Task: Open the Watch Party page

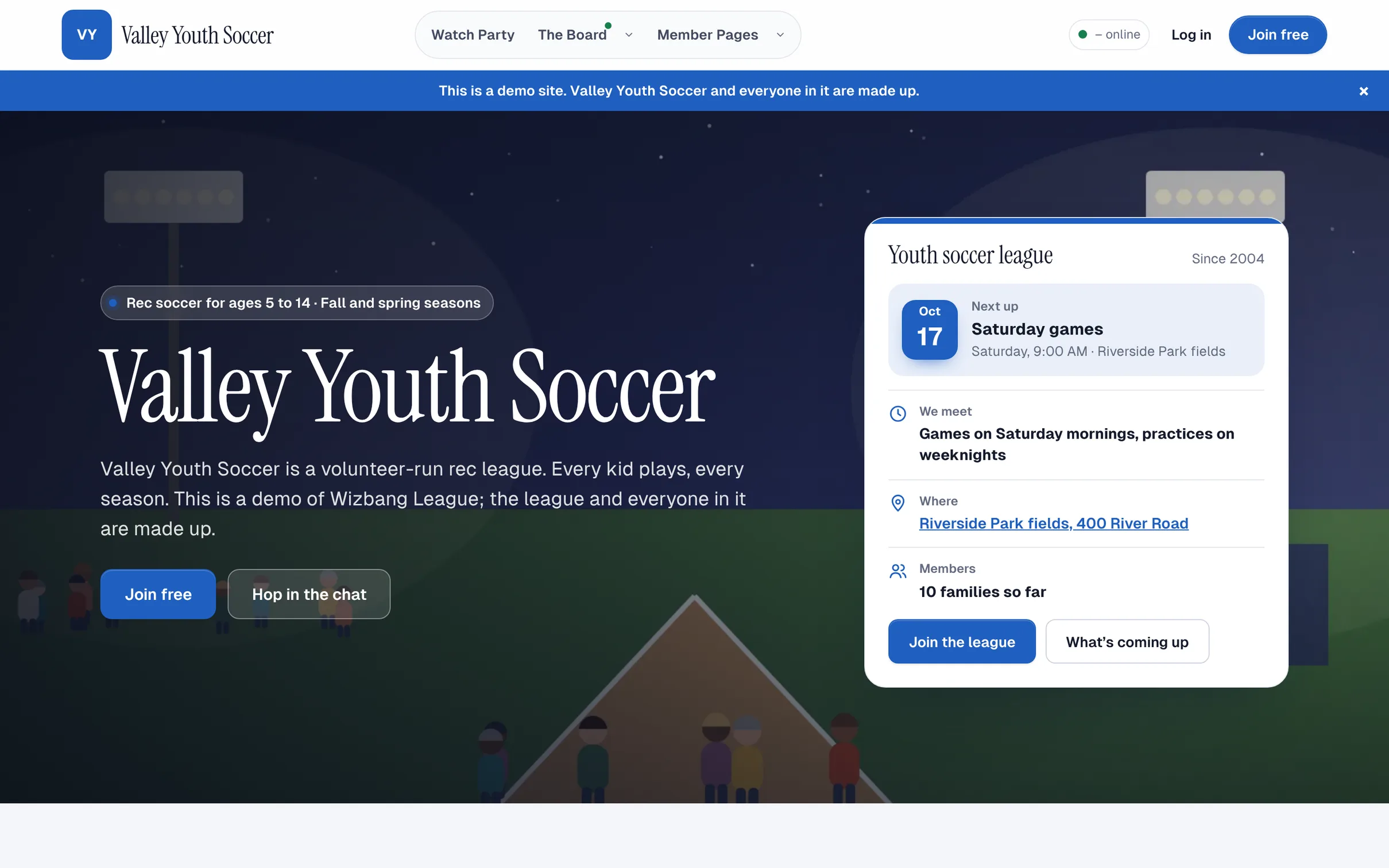Action: (473, 35)
